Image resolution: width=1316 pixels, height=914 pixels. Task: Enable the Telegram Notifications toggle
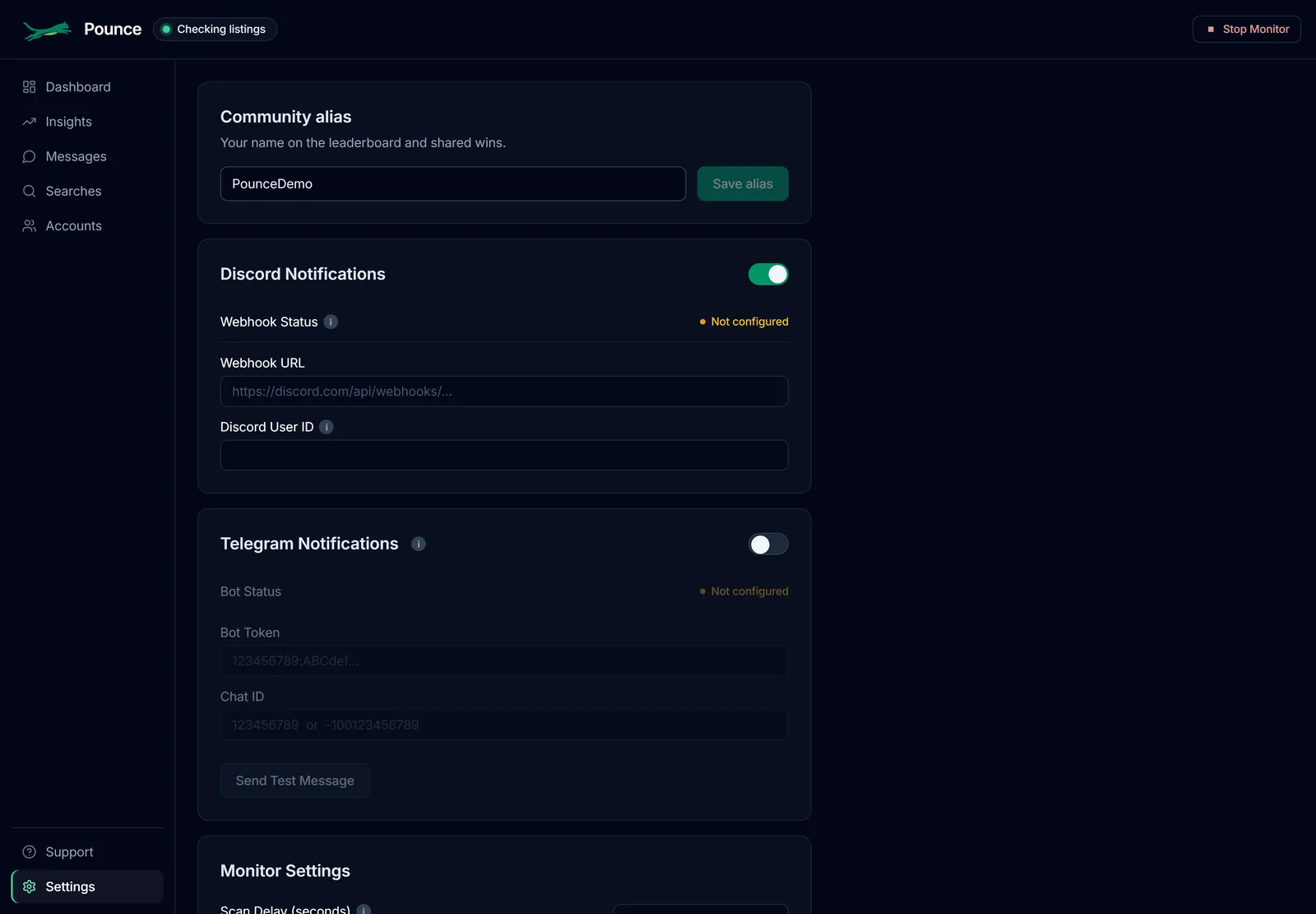click(768, 544)
